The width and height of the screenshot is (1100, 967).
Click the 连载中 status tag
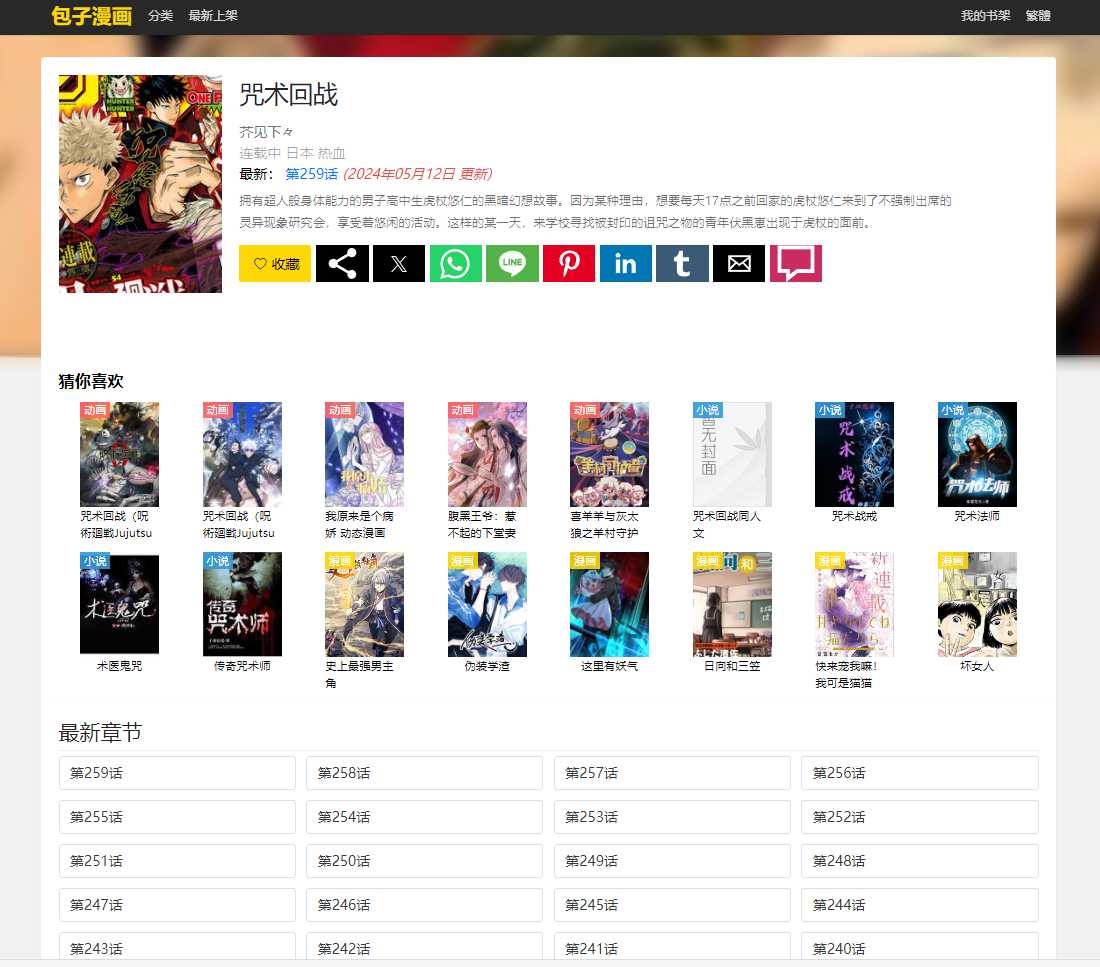[260, 153]
